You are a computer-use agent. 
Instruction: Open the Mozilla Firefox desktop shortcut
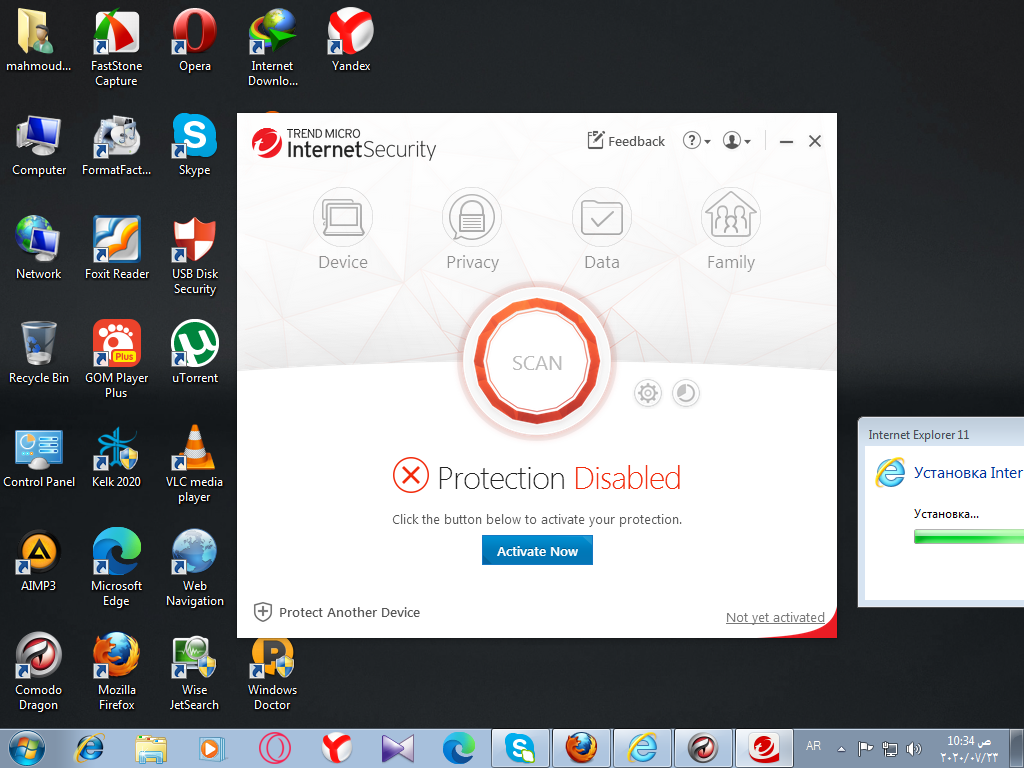[116, 671]
